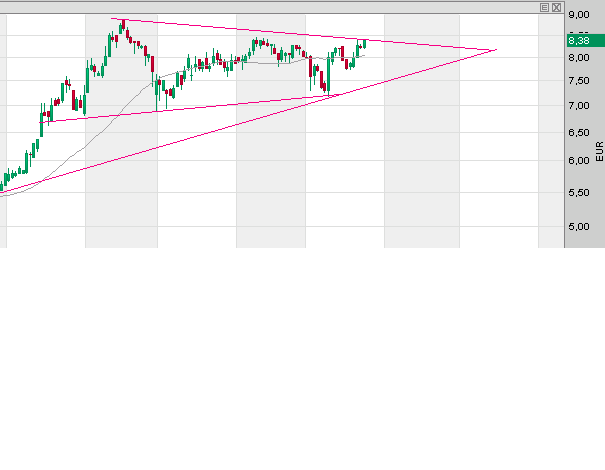This screenshot has width=605, height=470.
Task: Click the highest candle at the chart peak
Action: [x=122, y=25]
